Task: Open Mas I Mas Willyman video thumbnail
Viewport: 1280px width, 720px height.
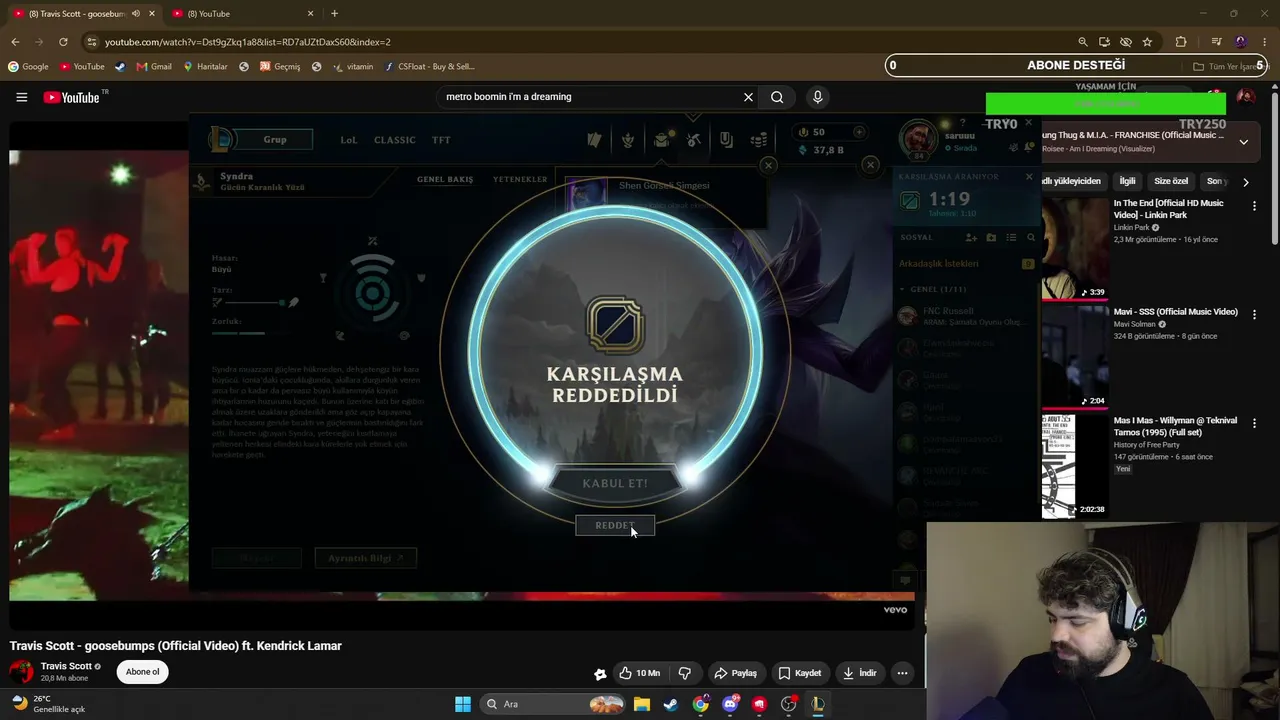Action: pyautogui.click(x=1075, y=465)
